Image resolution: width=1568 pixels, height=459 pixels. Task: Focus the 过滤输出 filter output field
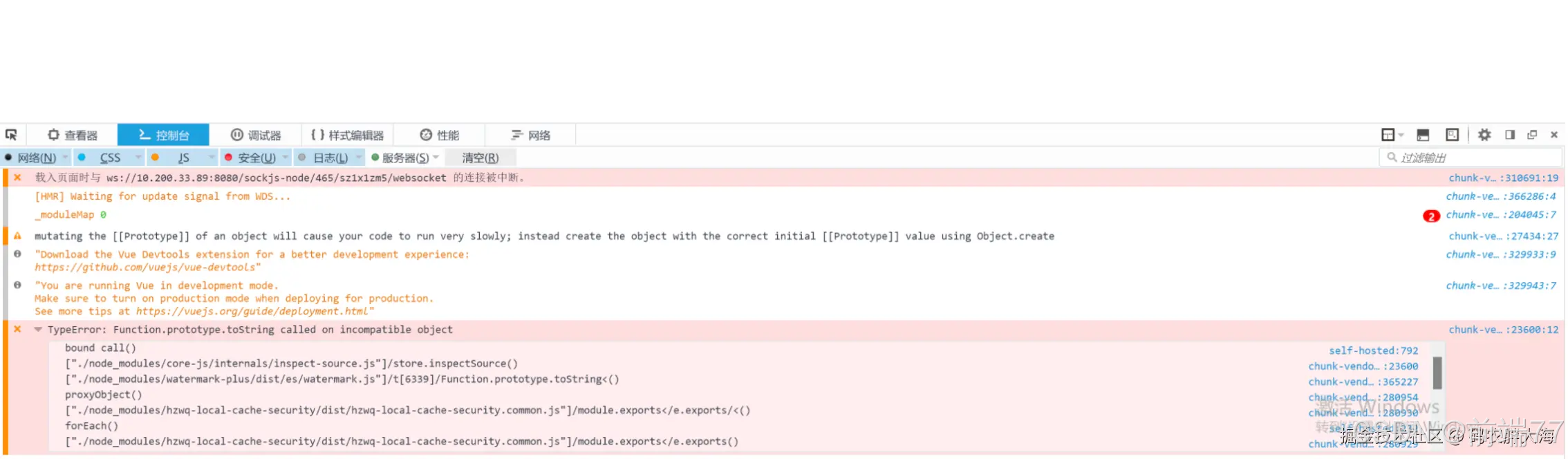click(1470, 158)
